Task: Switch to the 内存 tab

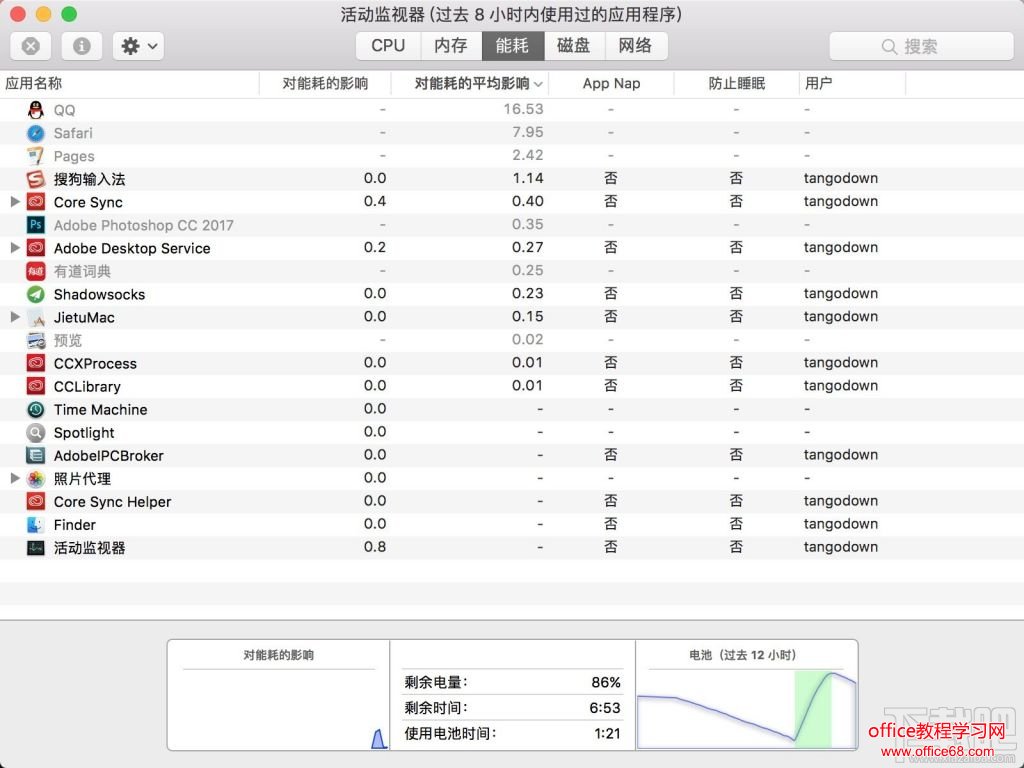Action: pos(450,46)
